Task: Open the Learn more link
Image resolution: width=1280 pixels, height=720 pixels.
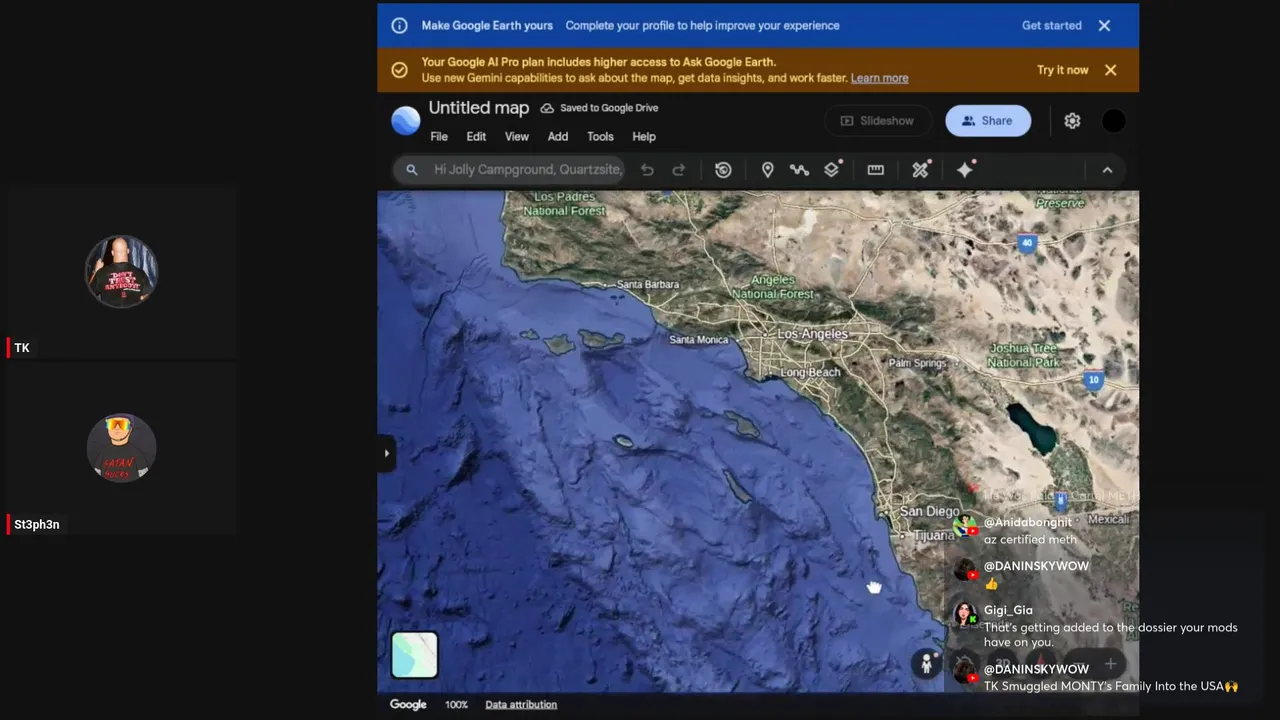Action: point(880,78)
